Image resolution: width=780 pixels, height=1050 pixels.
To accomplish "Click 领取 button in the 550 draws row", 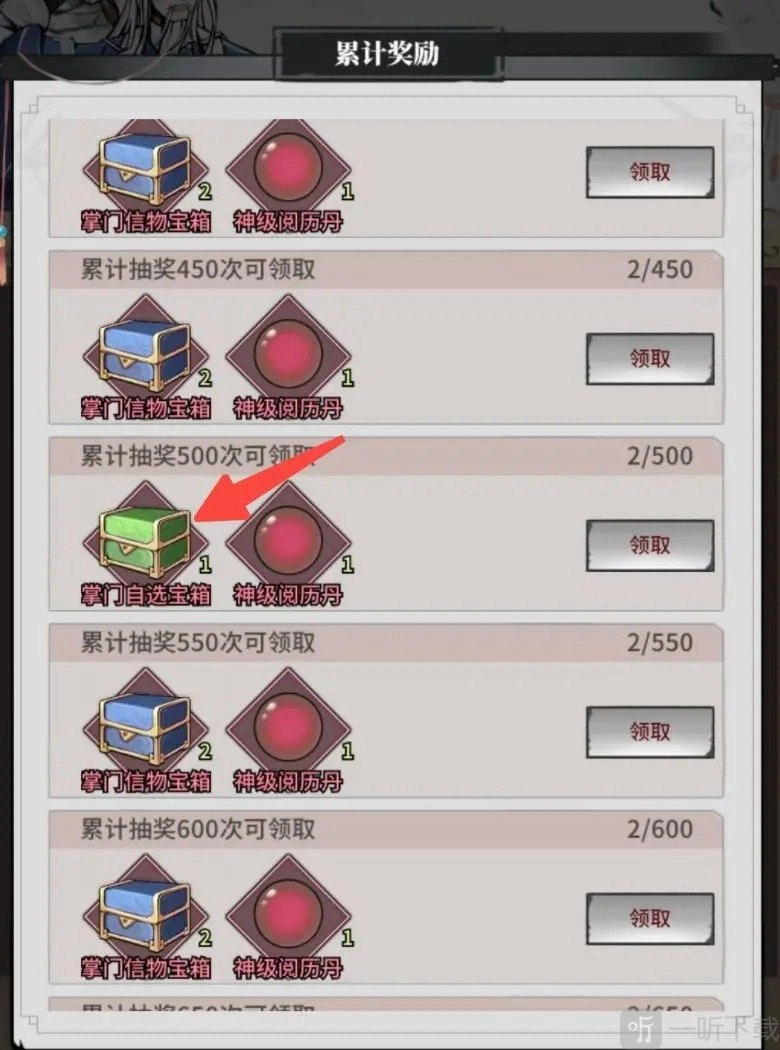I will (x=650, y=732).
